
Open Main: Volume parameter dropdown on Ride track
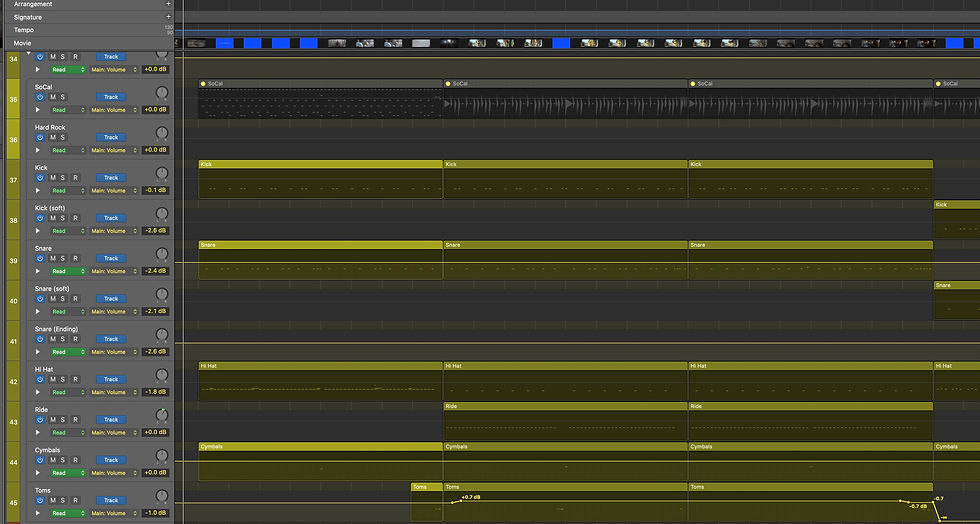coord(114,433)
